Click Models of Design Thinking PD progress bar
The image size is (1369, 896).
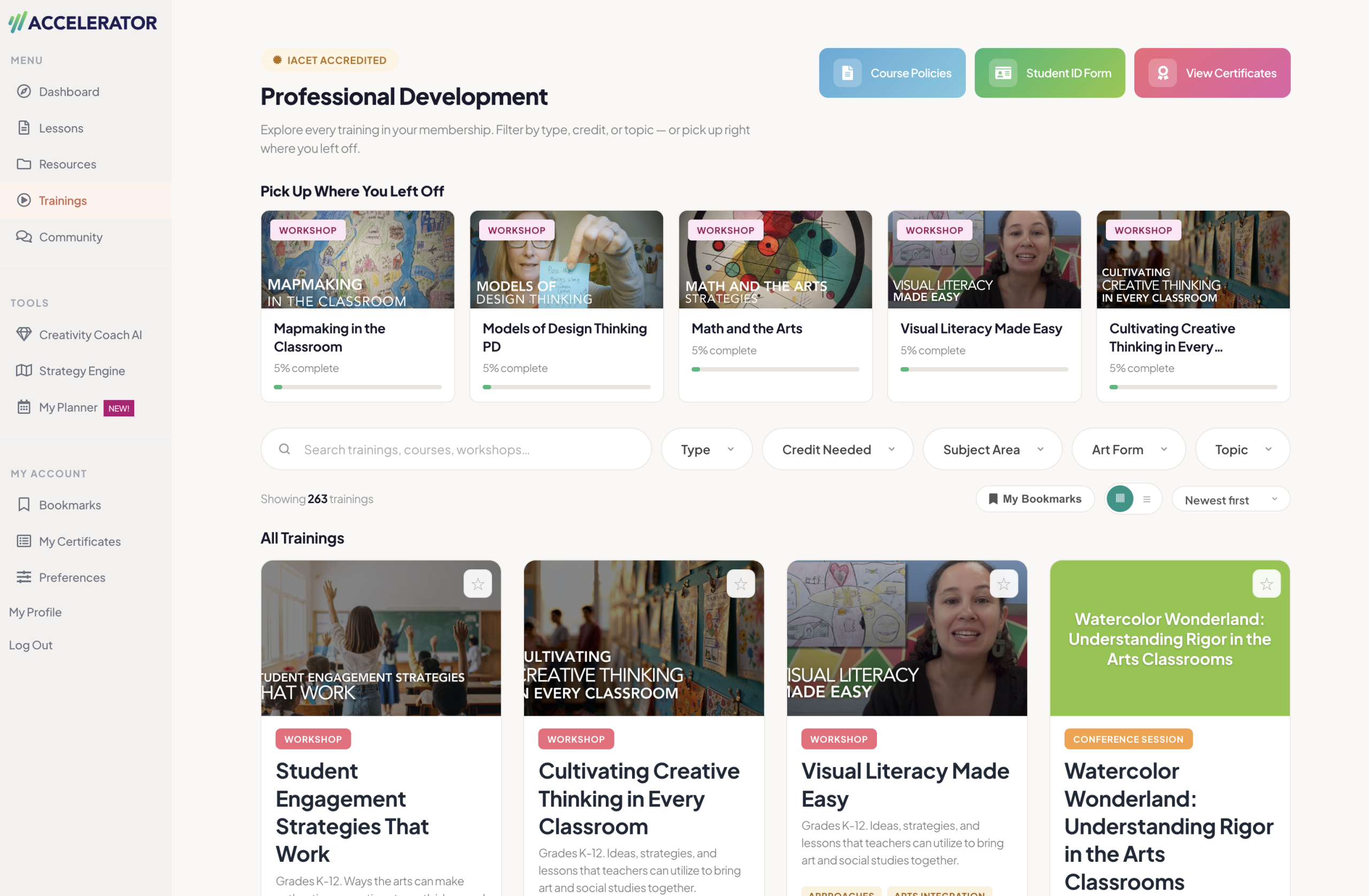click(x=566, y=387)
